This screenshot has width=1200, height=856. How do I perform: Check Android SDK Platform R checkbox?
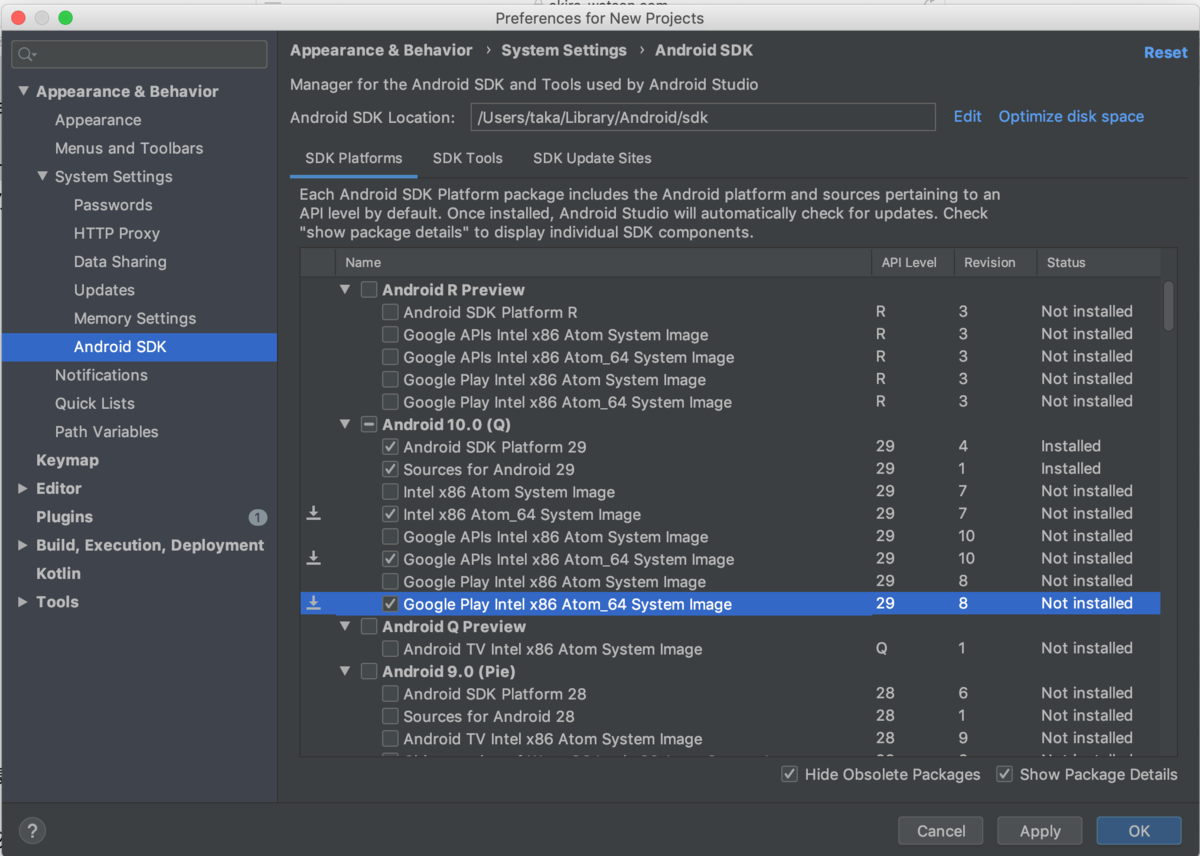click(x=390, y=312)
